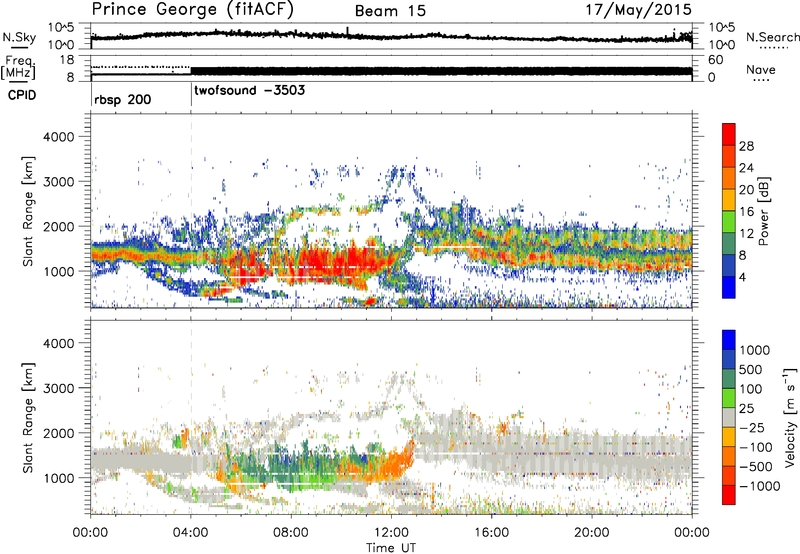
Task: Click the blue top of the velocity color bar
Action: [729, 340]
